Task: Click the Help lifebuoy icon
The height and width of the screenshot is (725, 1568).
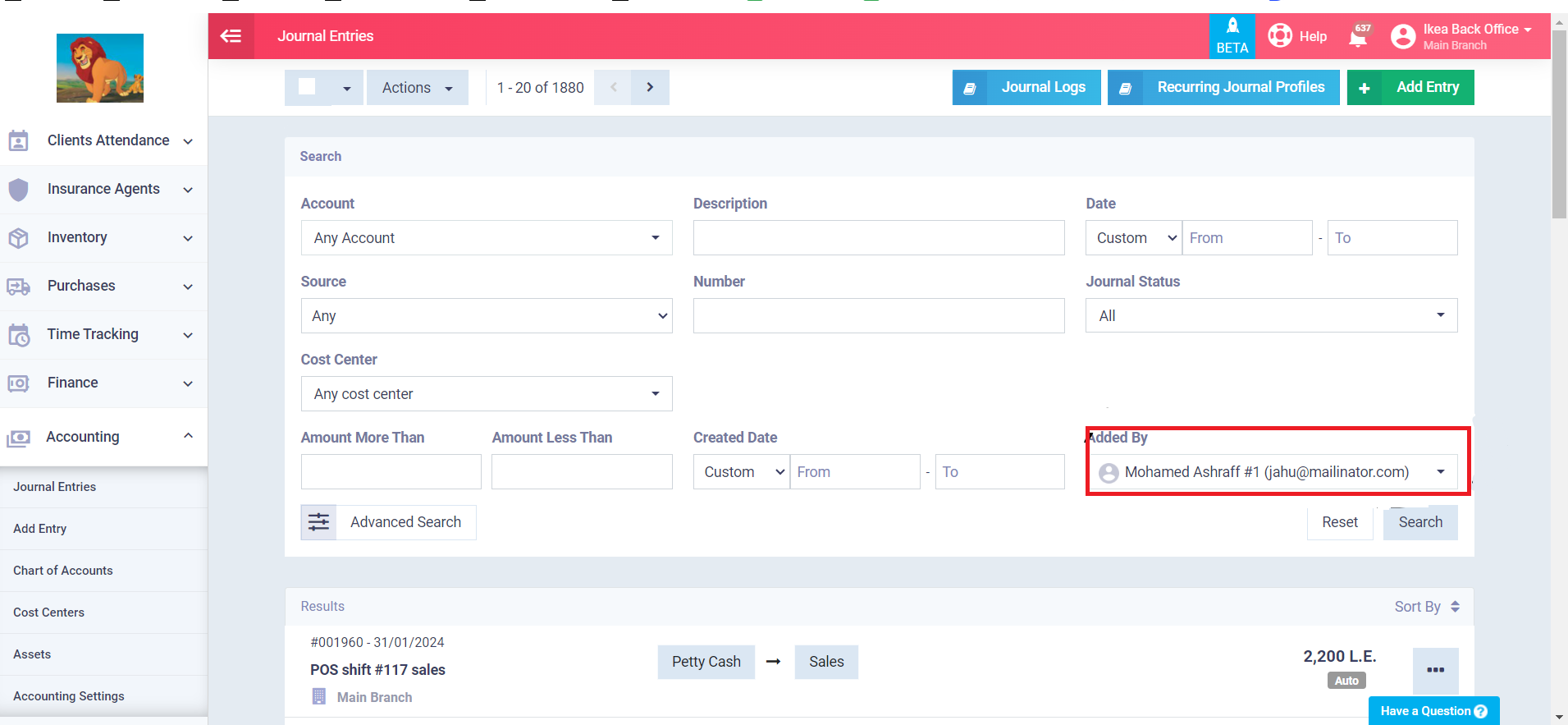Action: pyautogui.click(x=1280, y=36)
